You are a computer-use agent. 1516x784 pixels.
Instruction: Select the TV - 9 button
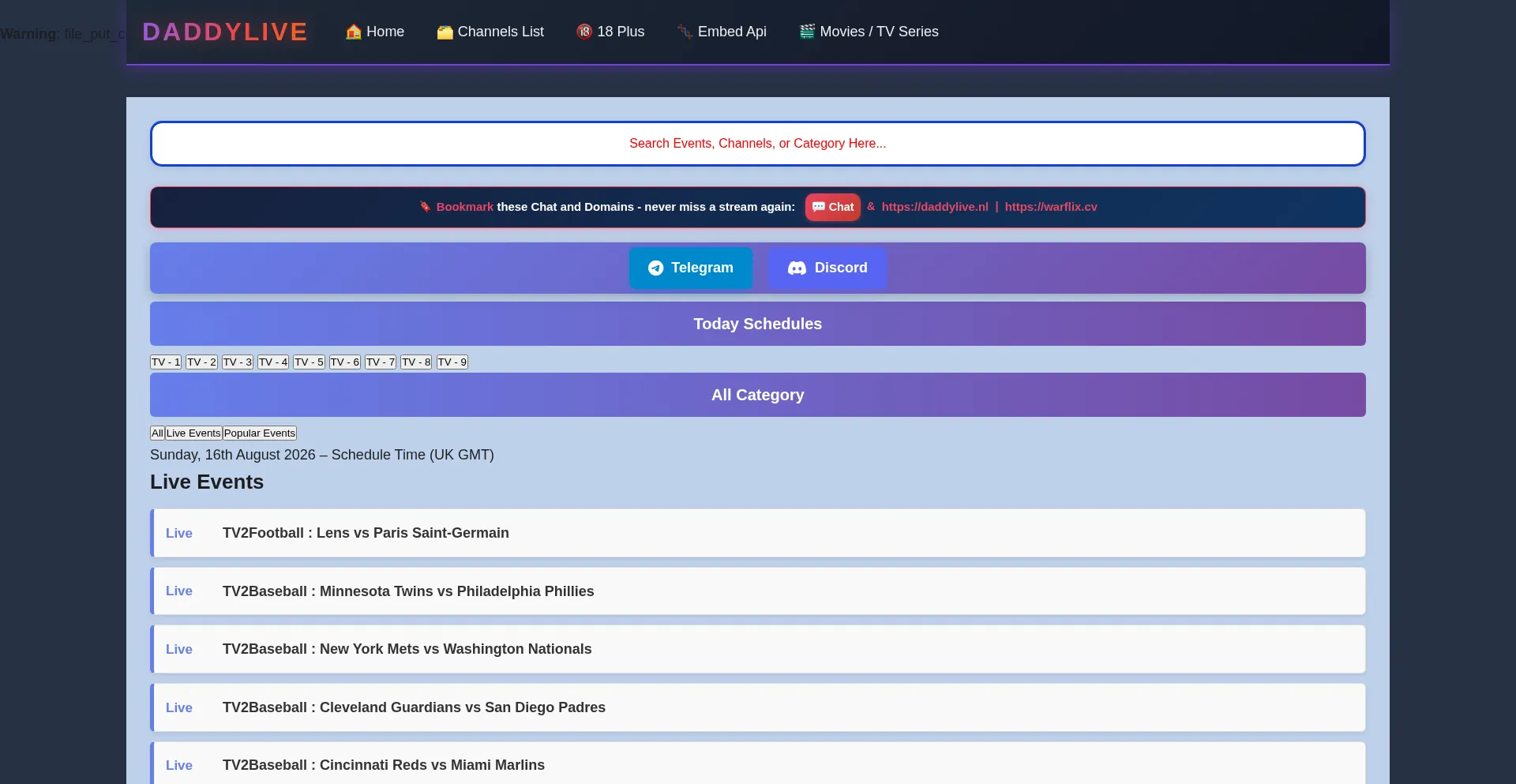(452, 362)
